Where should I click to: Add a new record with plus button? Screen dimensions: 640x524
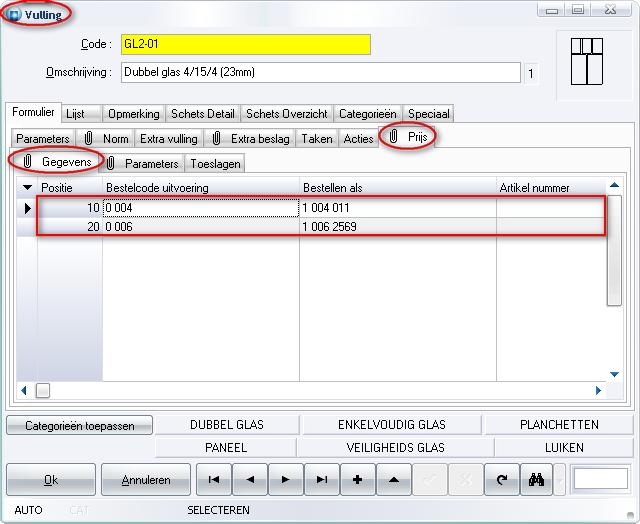click(358, 480)
